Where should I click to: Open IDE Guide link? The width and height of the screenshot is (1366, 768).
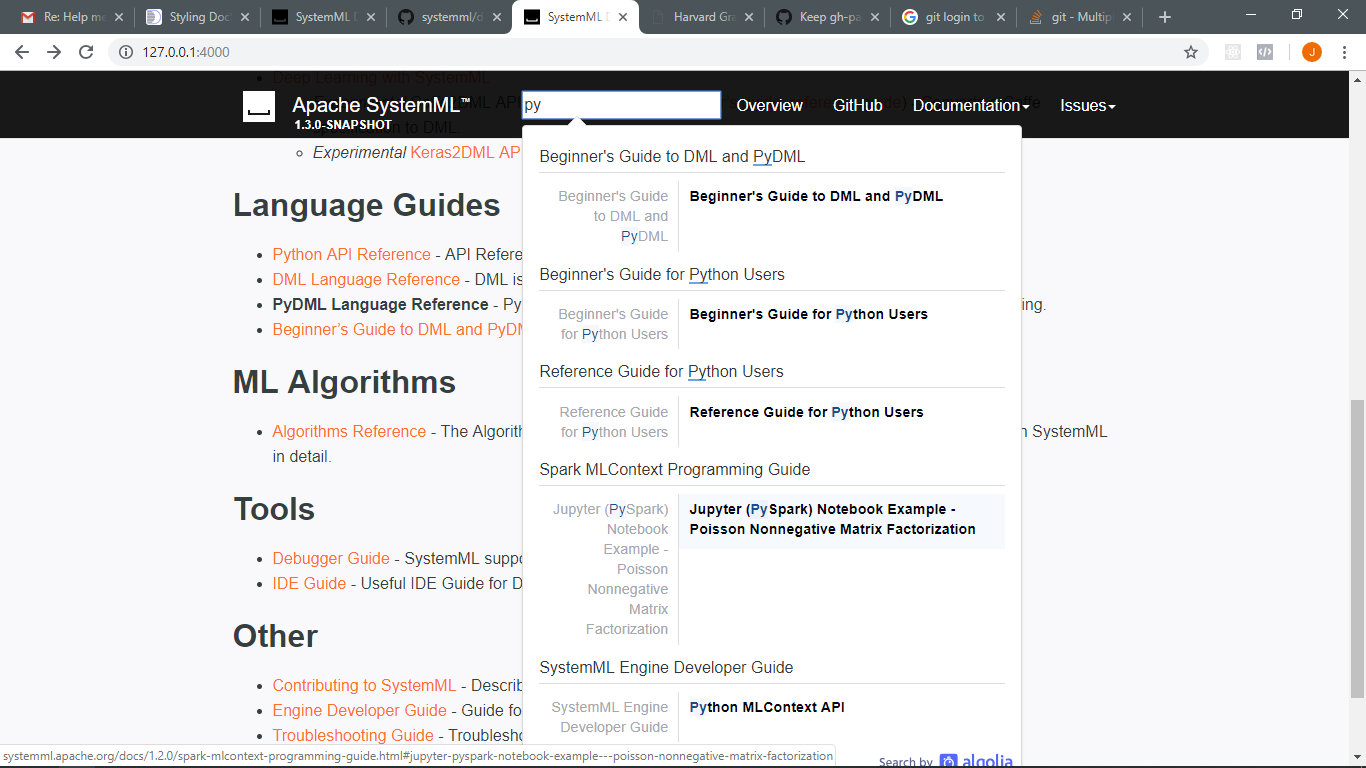coord(309,584)
